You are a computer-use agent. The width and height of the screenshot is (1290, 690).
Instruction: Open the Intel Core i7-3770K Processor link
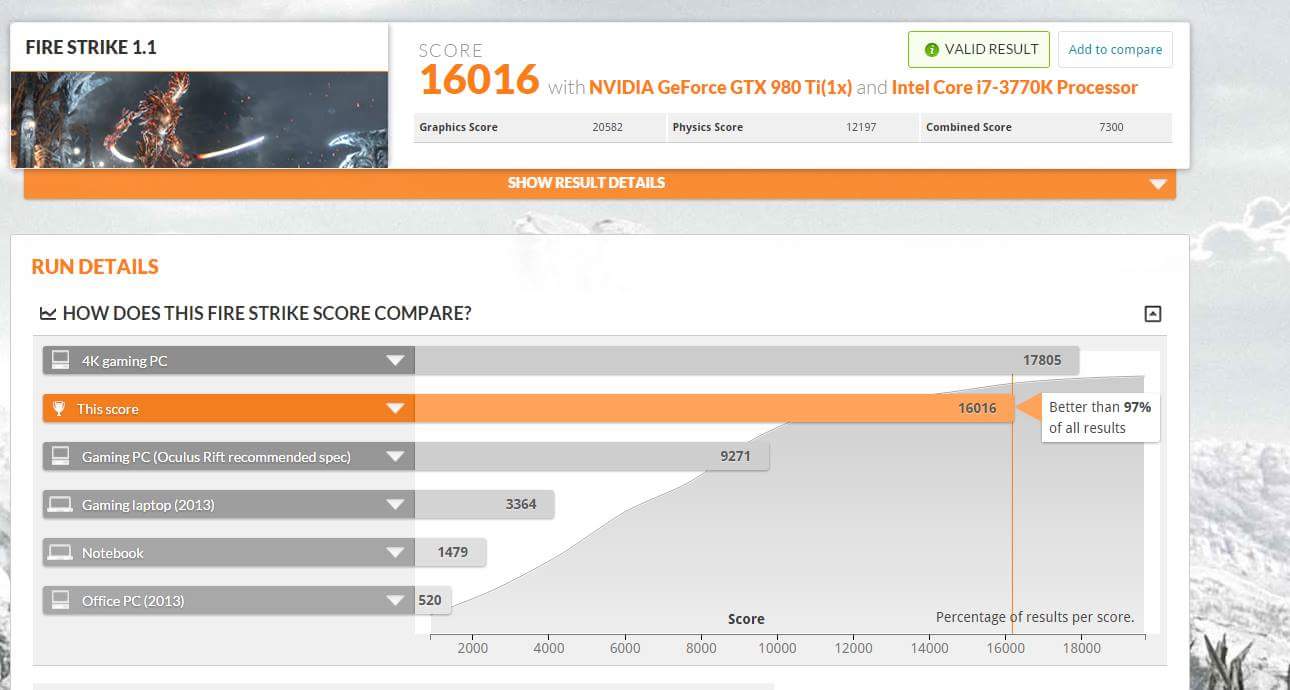[1014, 87]
